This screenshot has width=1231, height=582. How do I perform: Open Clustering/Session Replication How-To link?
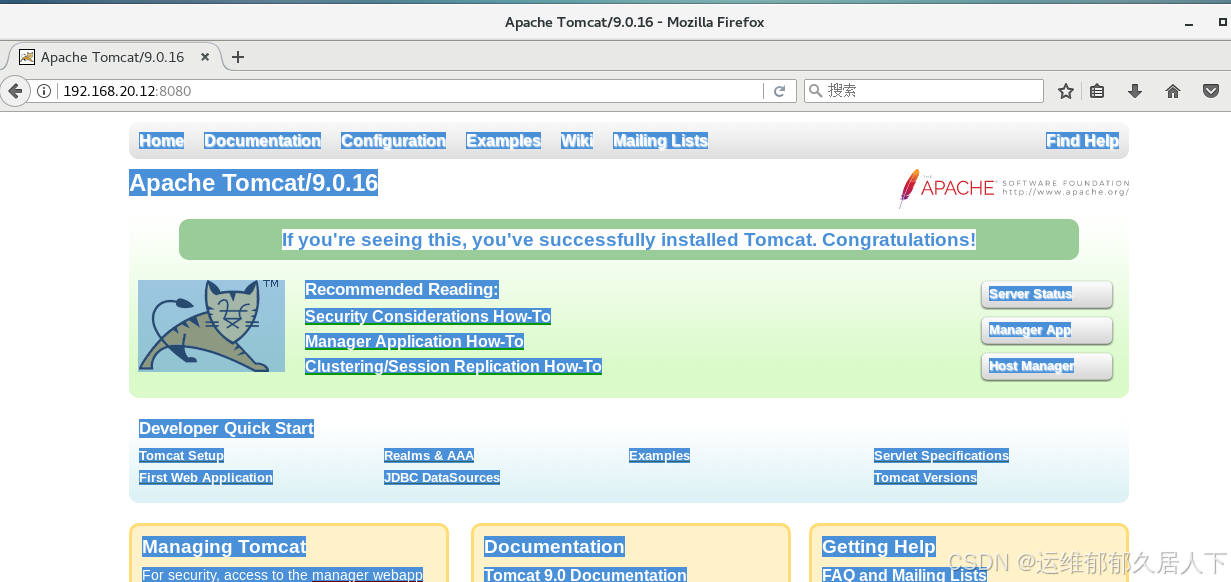(453, 367)
